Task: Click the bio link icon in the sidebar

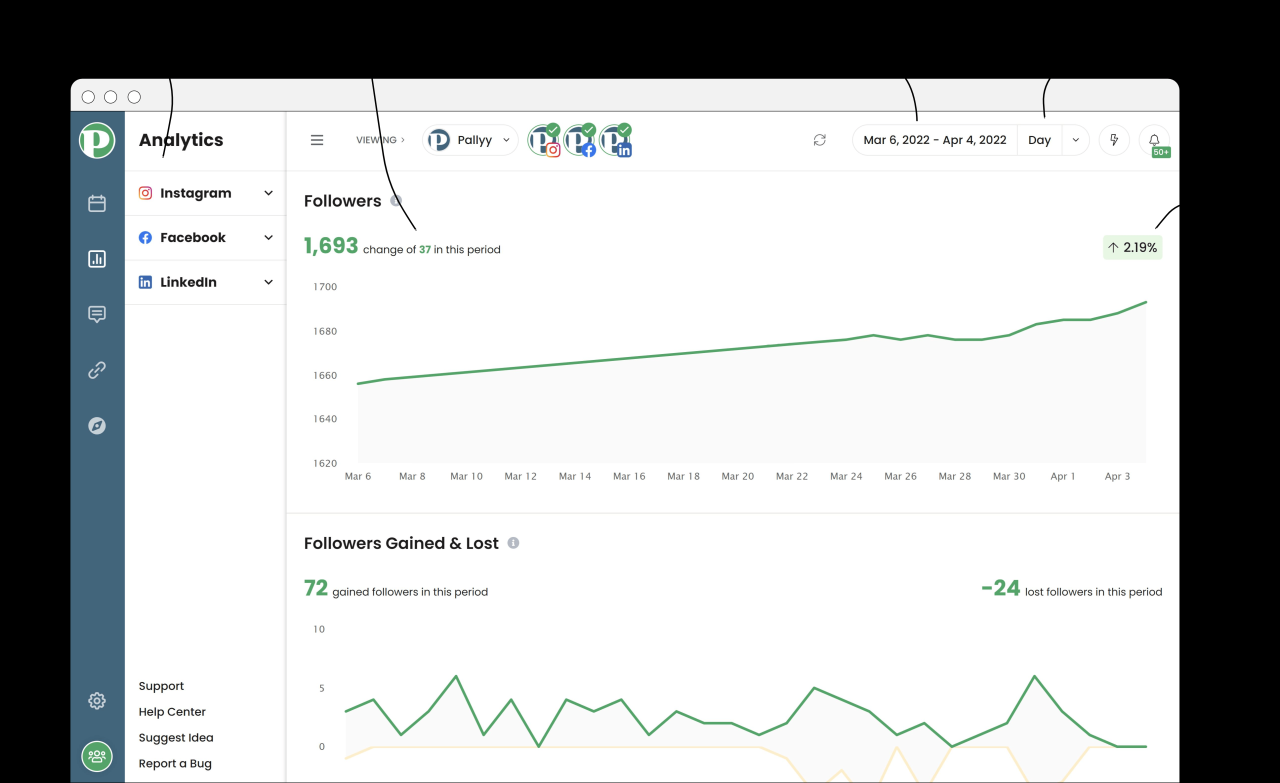Action: coord(96,369)
